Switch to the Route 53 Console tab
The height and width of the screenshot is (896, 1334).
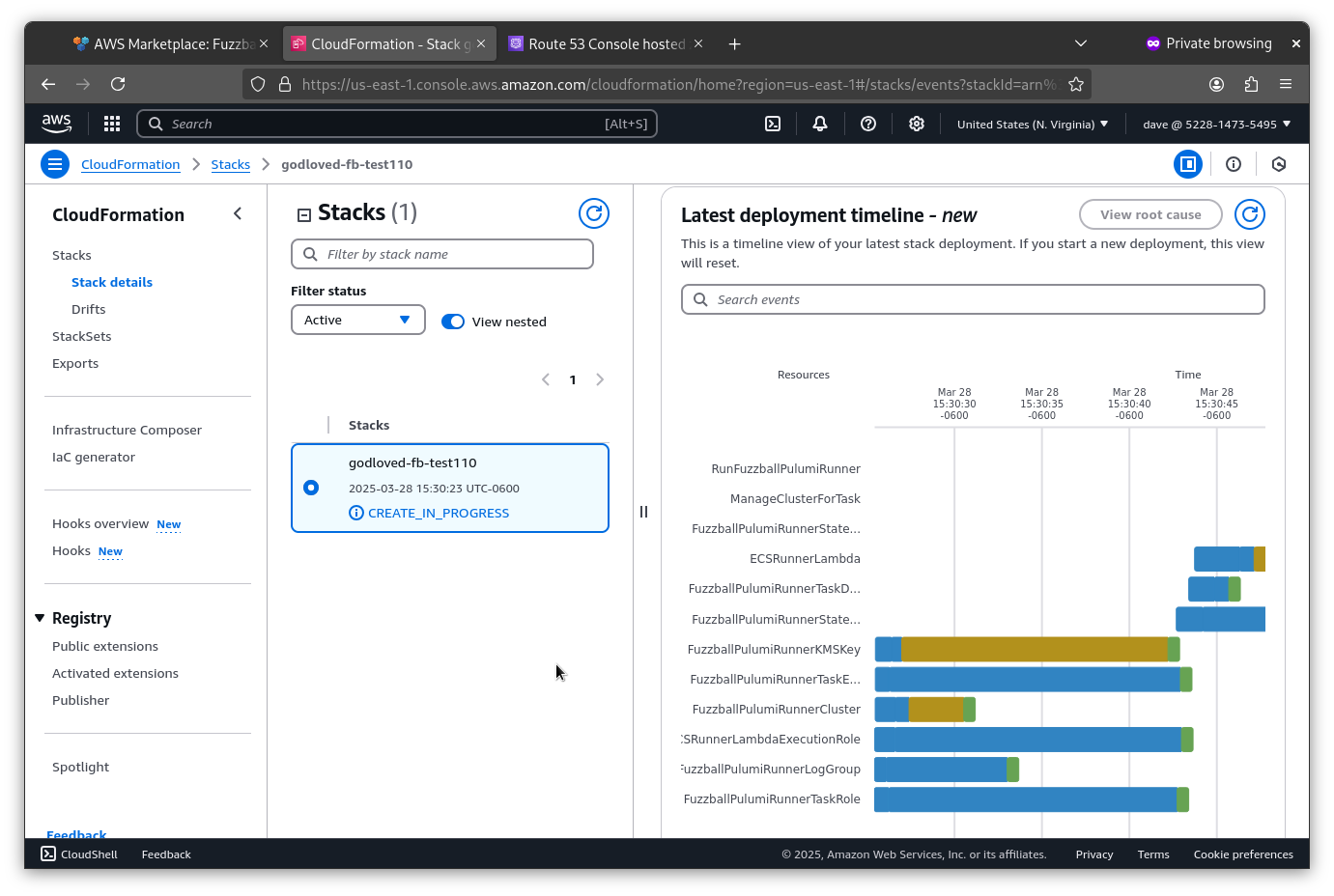606,44
